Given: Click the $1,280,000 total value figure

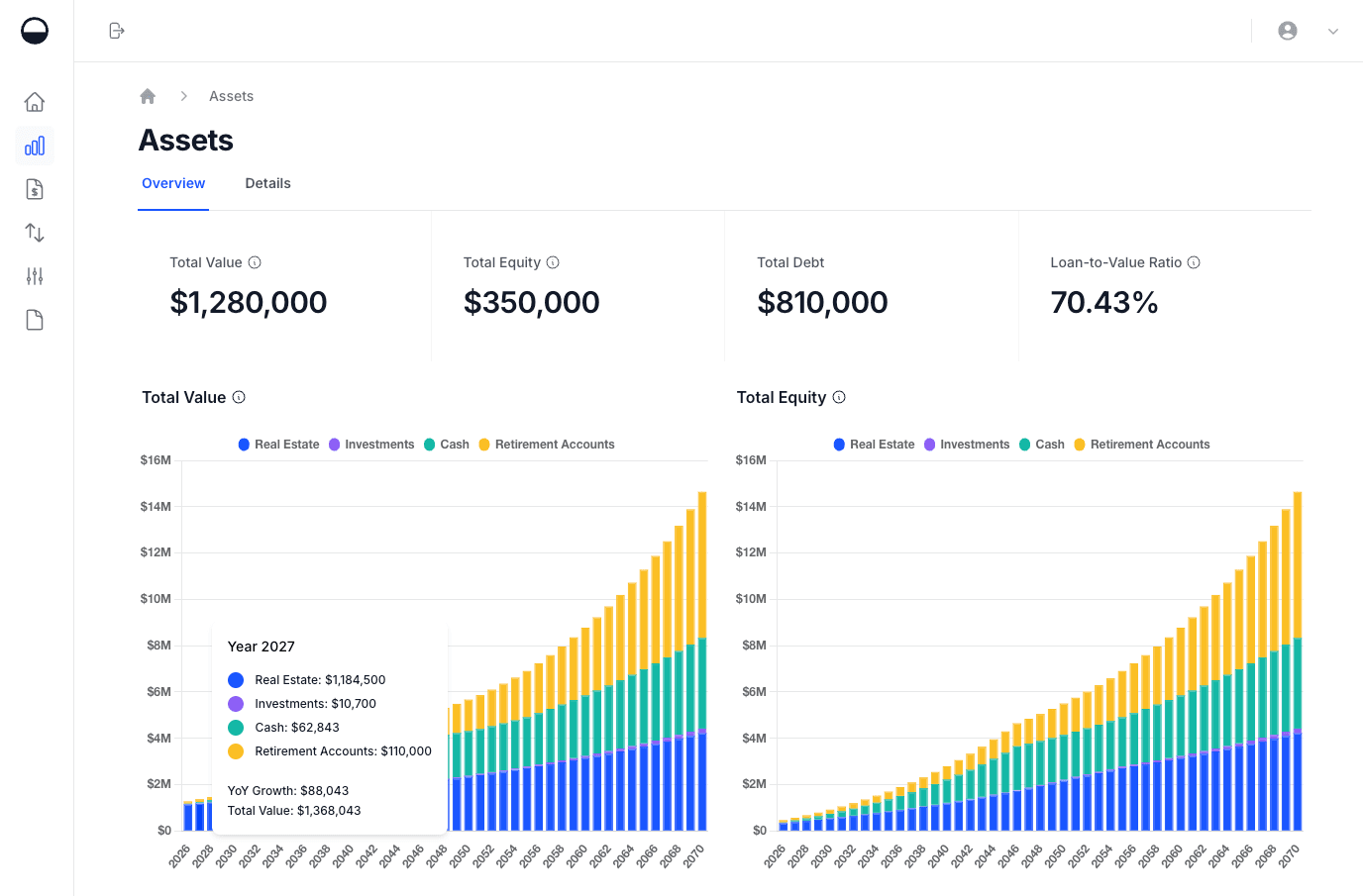Looking at the screenshot, I should tap(249, 302).
